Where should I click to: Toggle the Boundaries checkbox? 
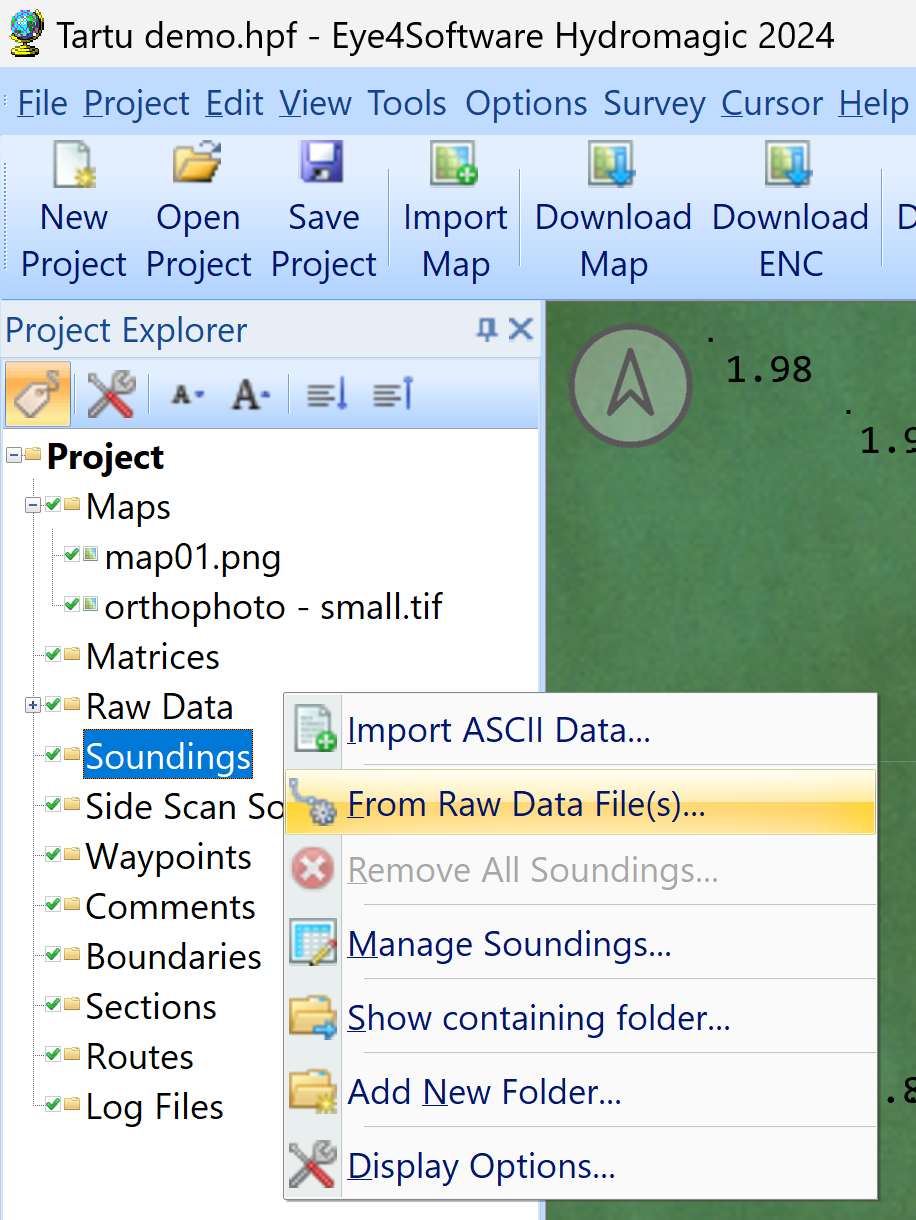[x=53, y=955]
